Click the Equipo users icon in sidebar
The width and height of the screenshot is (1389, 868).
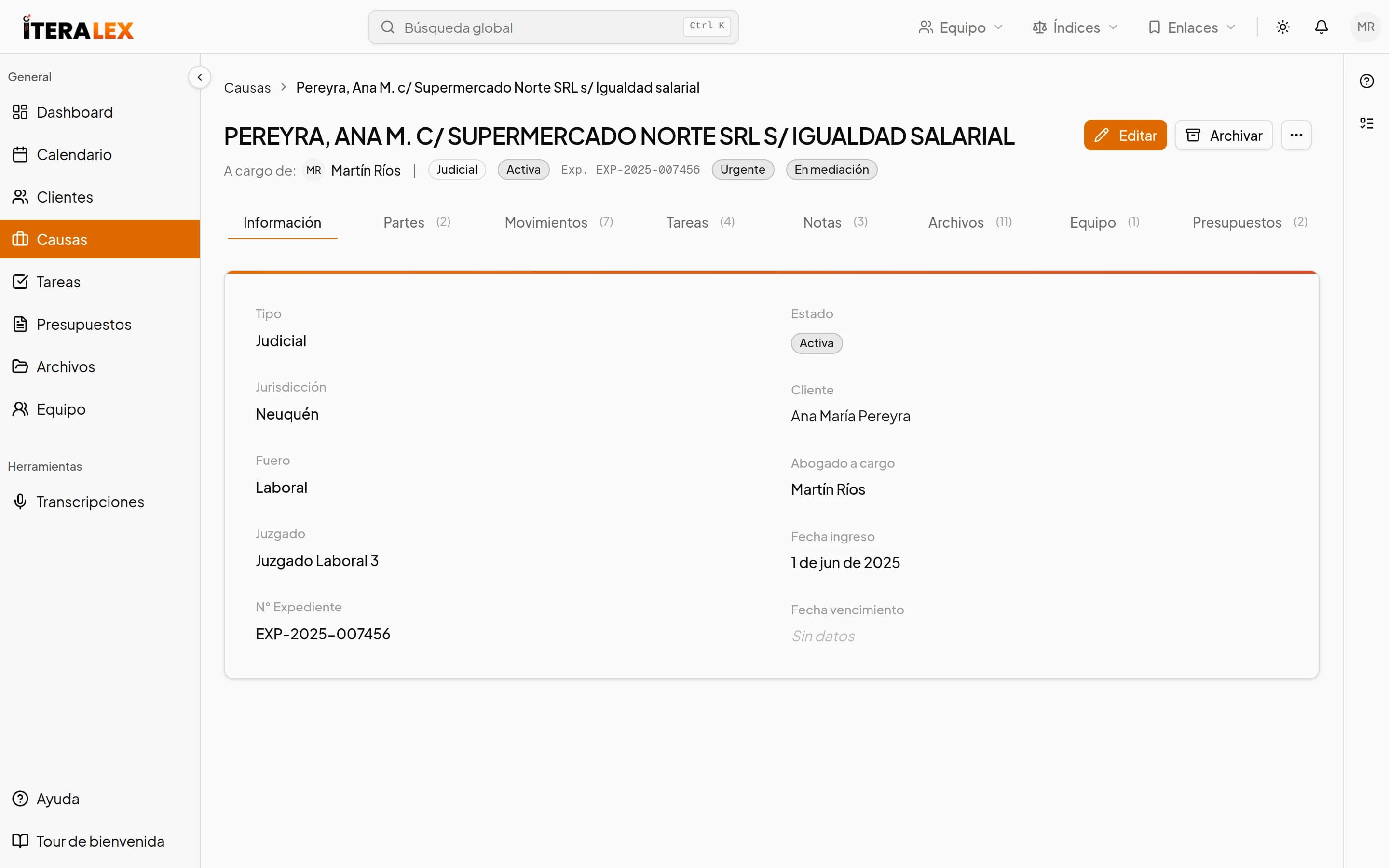20,409
